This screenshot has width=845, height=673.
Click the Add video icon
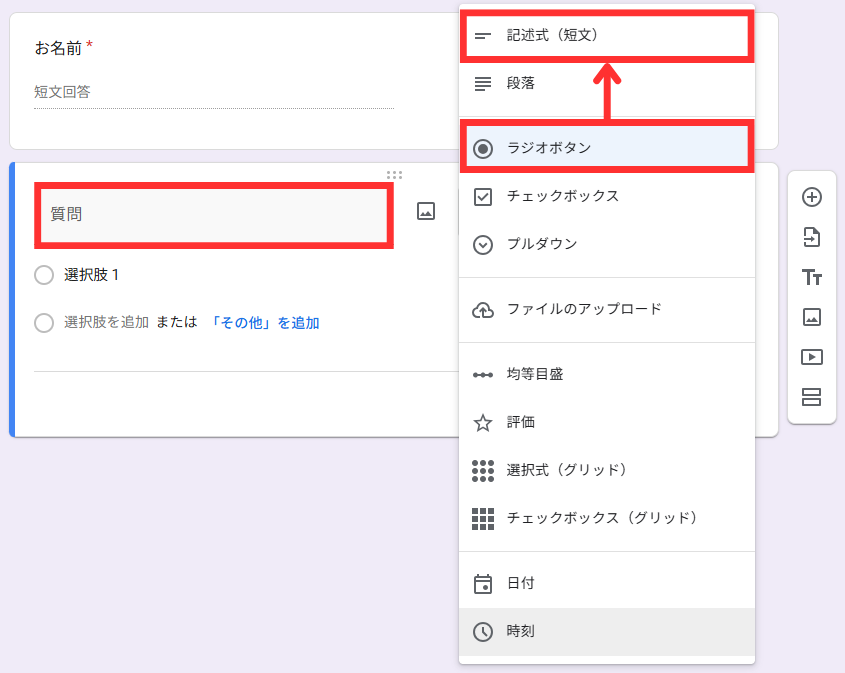(x=812, y=357)
